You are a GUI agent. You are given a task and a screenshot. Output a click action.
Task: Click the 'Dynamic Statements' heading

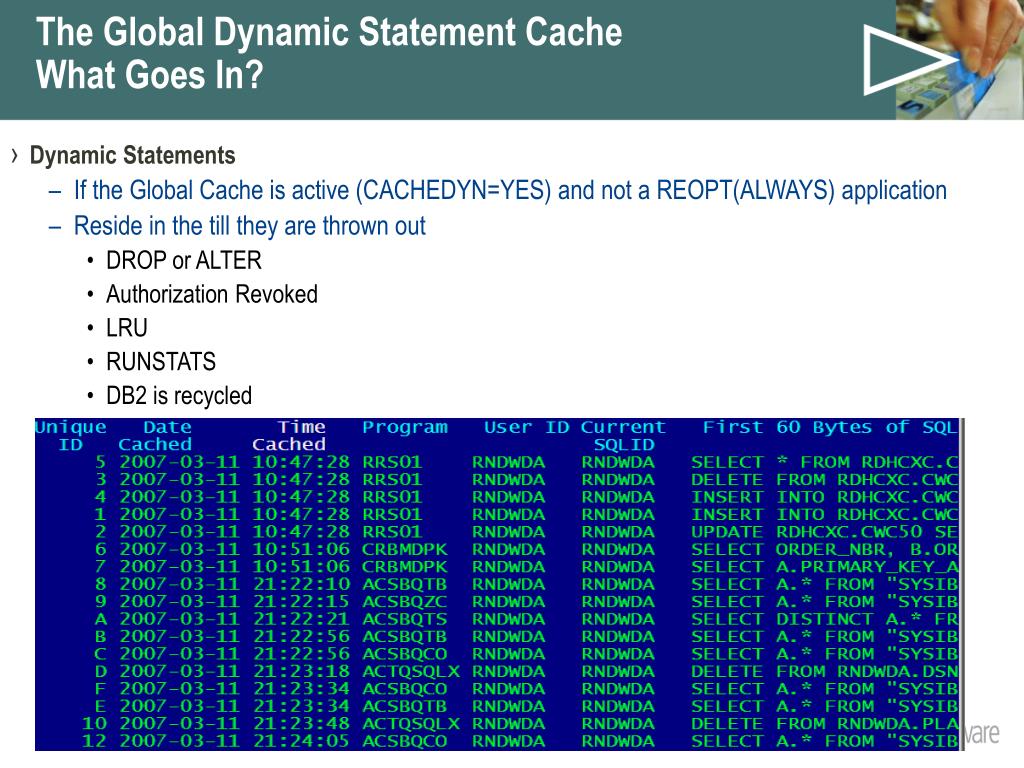coord(133,156)
